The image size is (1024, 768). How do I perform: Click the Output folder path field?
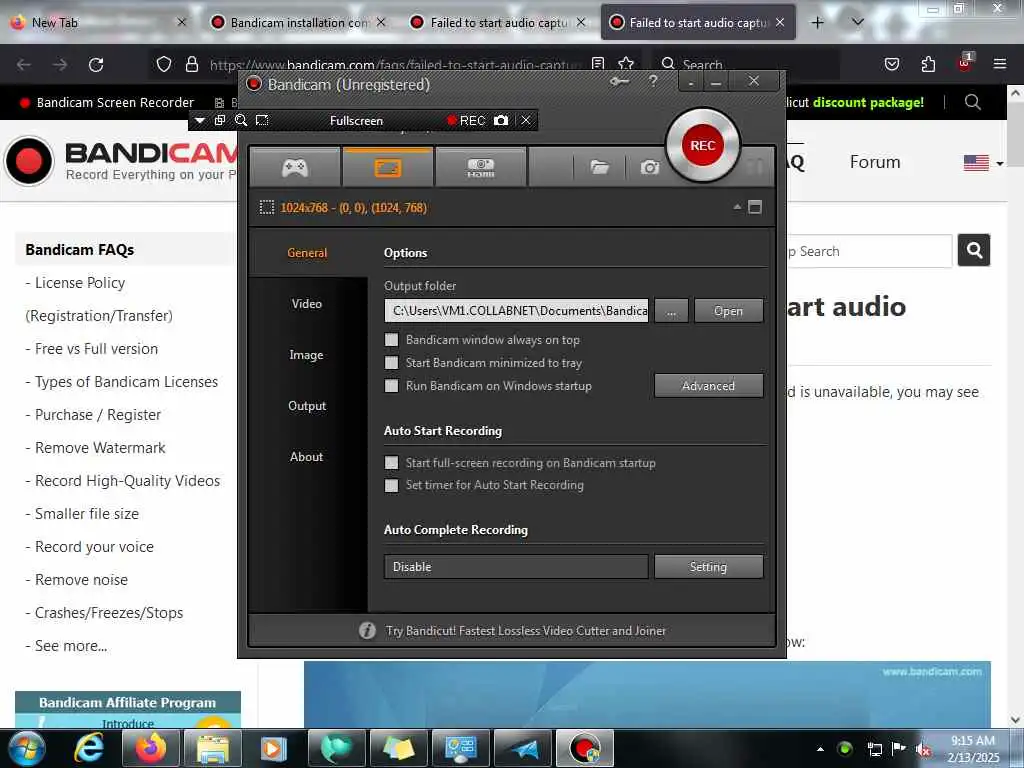coord(516,311)
